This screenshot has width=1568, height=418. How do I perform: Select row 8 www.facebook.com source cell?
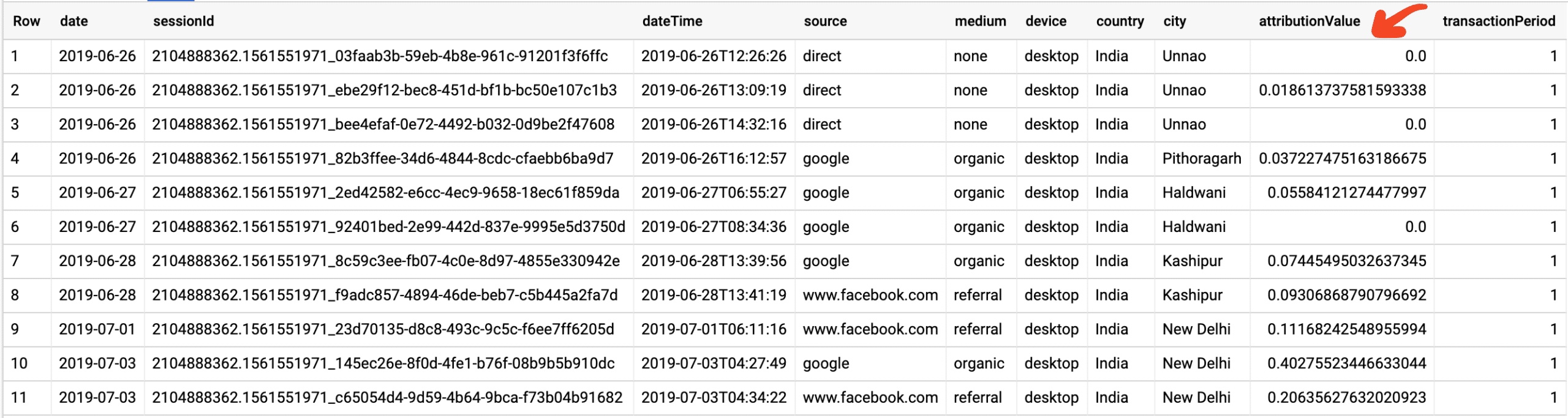[x=870, y=295]
